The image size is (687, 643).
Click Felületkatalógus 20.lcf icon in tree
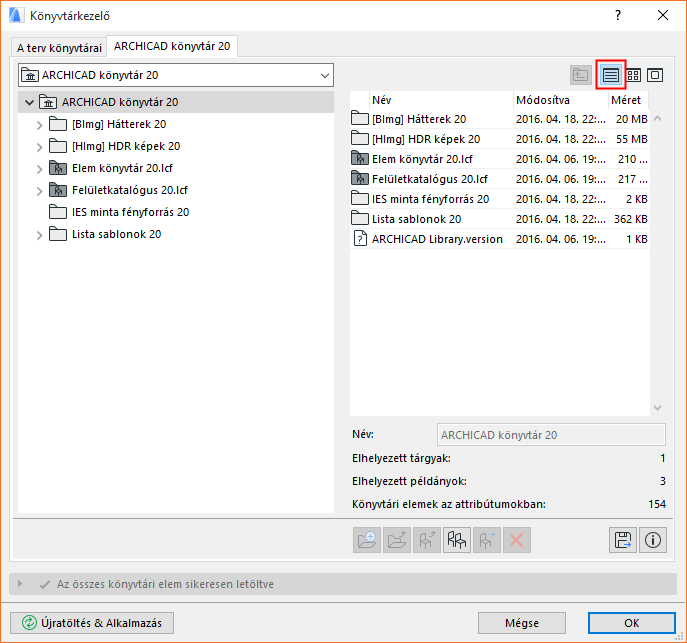58,190
